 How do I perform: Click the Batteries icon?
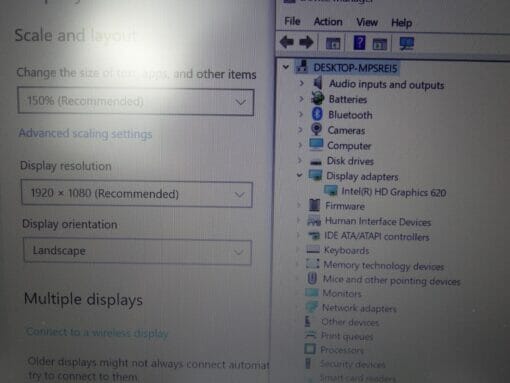pyautogui.click(x=317, y=98)
